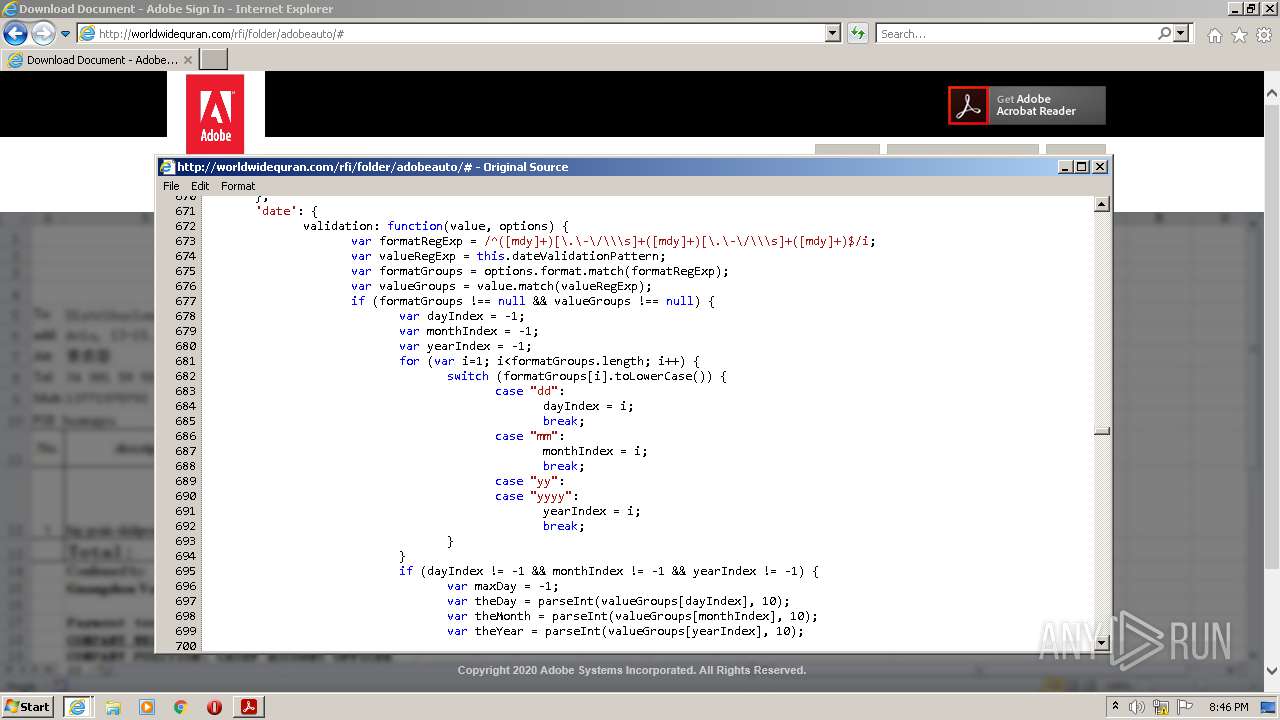Click the IE Back navigation button
The width and height of the screenshot is (1280, 720).
15,34
